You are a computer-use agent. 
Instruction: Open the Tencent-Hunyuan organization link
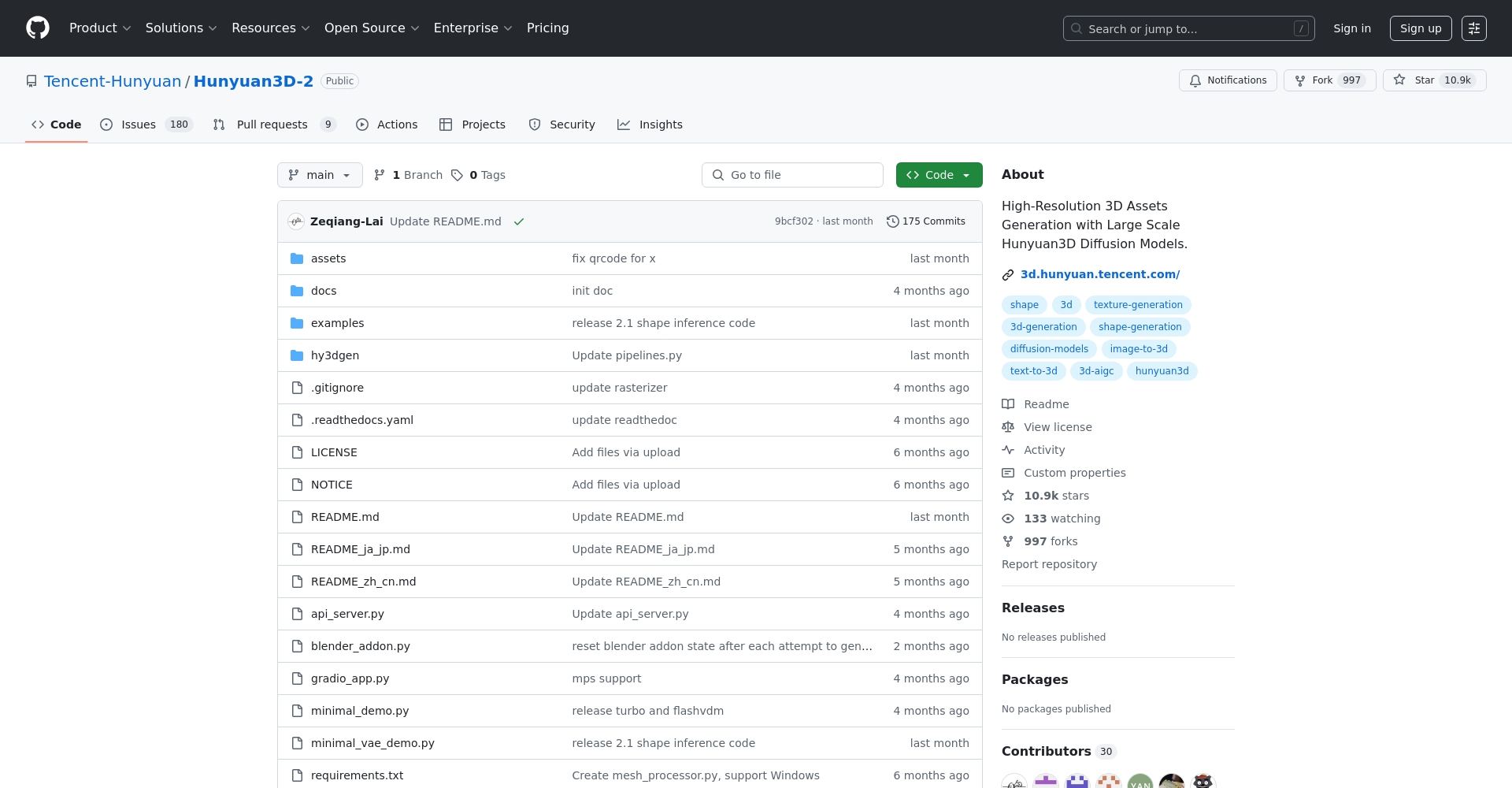(113, 81)
